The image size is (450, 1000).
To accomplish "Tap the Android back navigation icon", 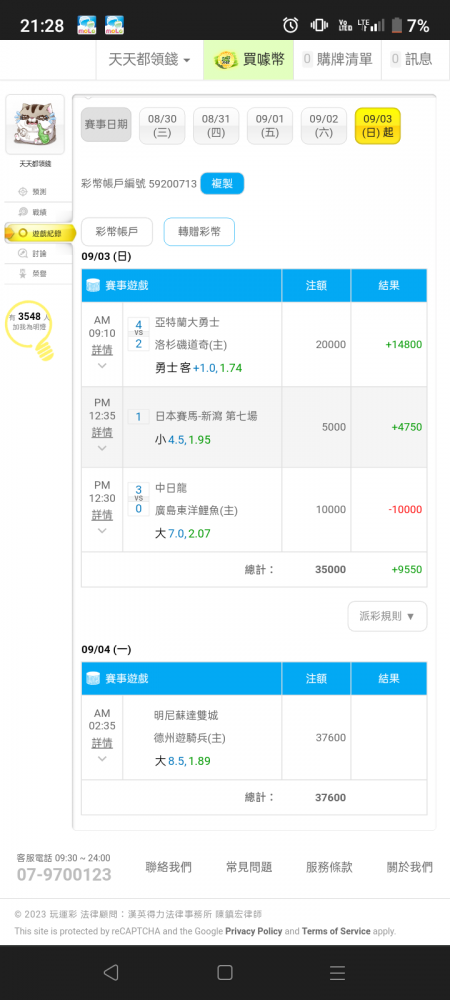I will point(111,972).
